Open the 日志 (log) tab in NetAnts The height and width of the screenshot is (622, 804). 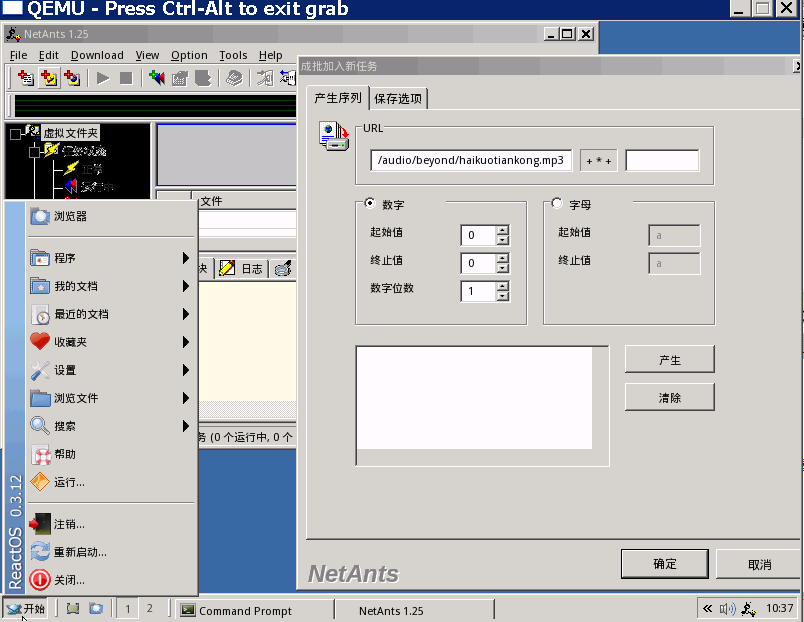pyautogui.click(x=241, y=268)
